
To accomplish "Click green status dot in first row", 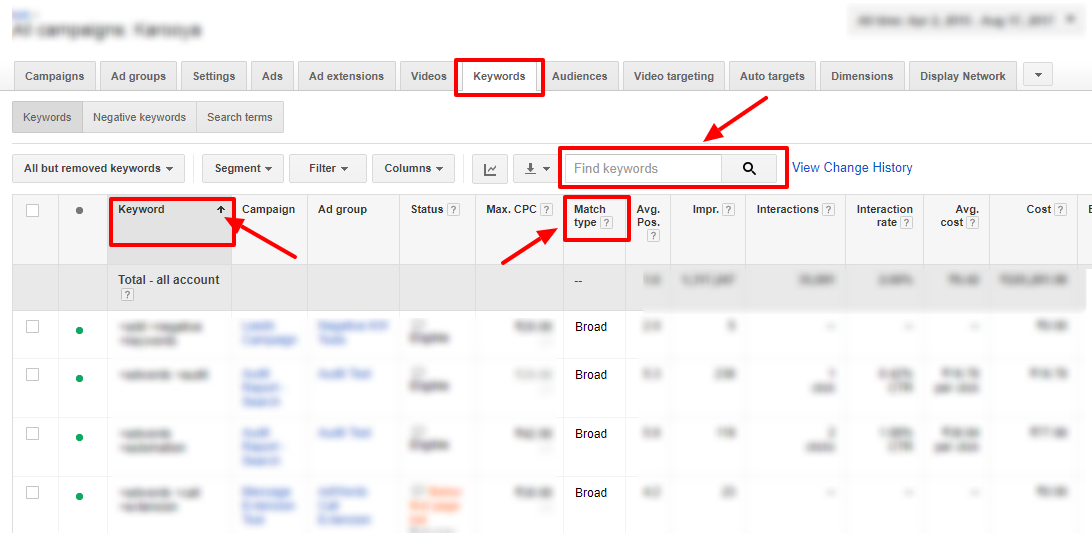I will (x=79, y=330).
